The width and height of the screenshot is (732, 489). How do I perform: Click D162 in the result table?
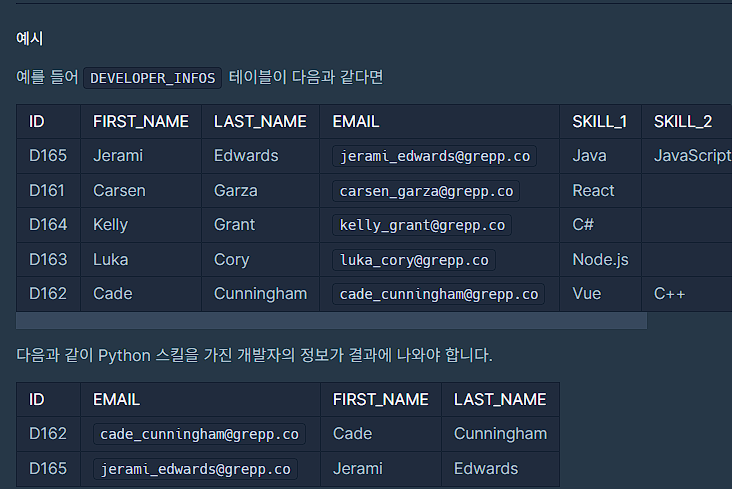click(48, 434)
